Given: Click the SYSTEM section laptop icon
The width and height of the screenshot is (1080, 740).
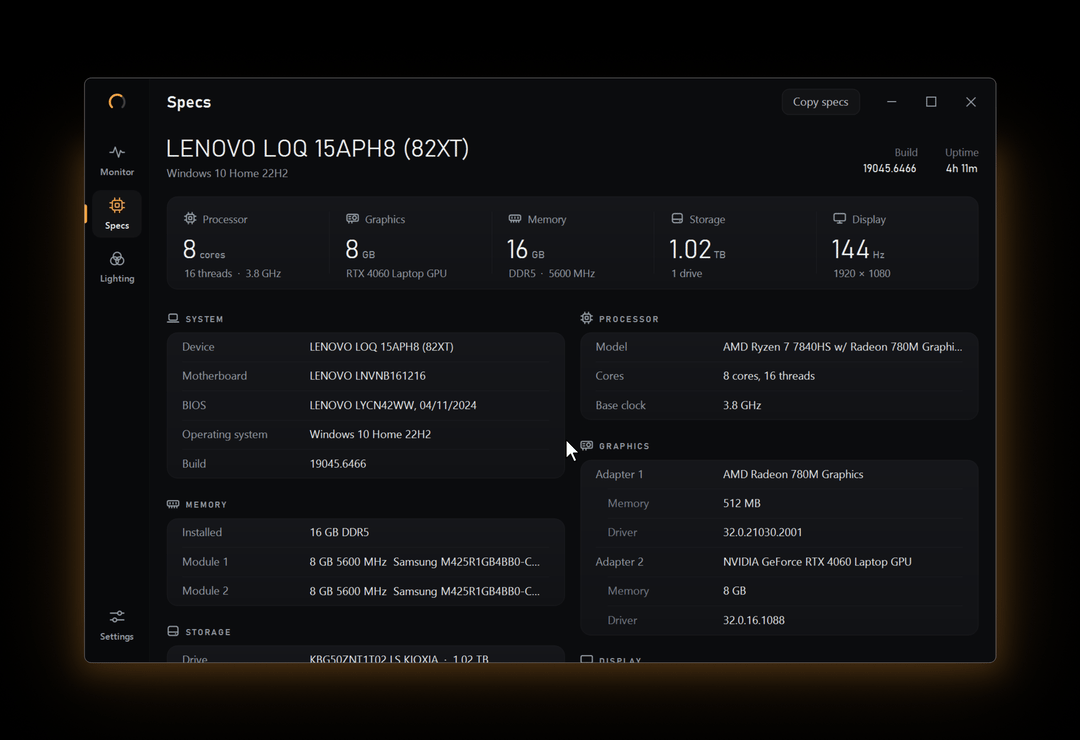Looking at the screenshot, I should [173, 318].
